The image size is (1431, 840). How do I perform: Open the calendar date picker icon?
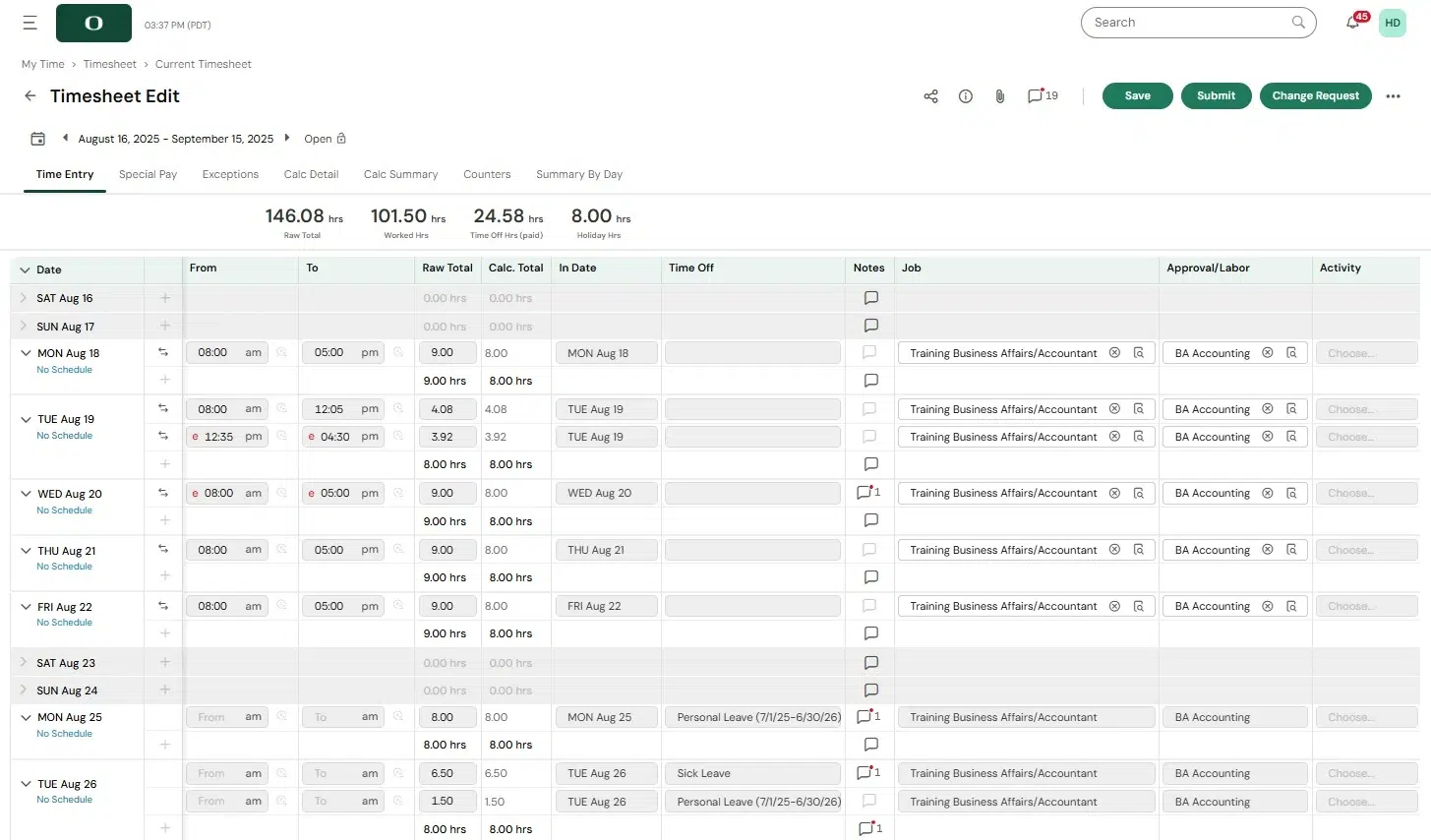37,139
